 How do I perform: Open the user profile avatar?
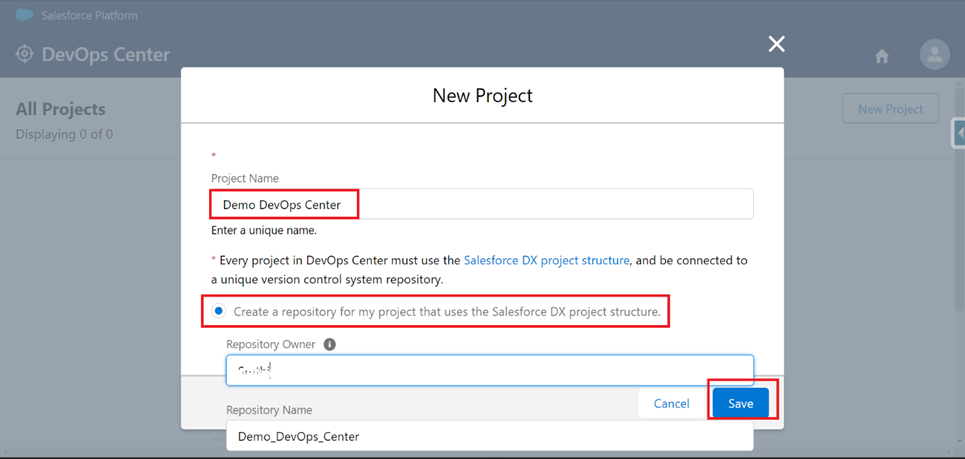[934, 54]
